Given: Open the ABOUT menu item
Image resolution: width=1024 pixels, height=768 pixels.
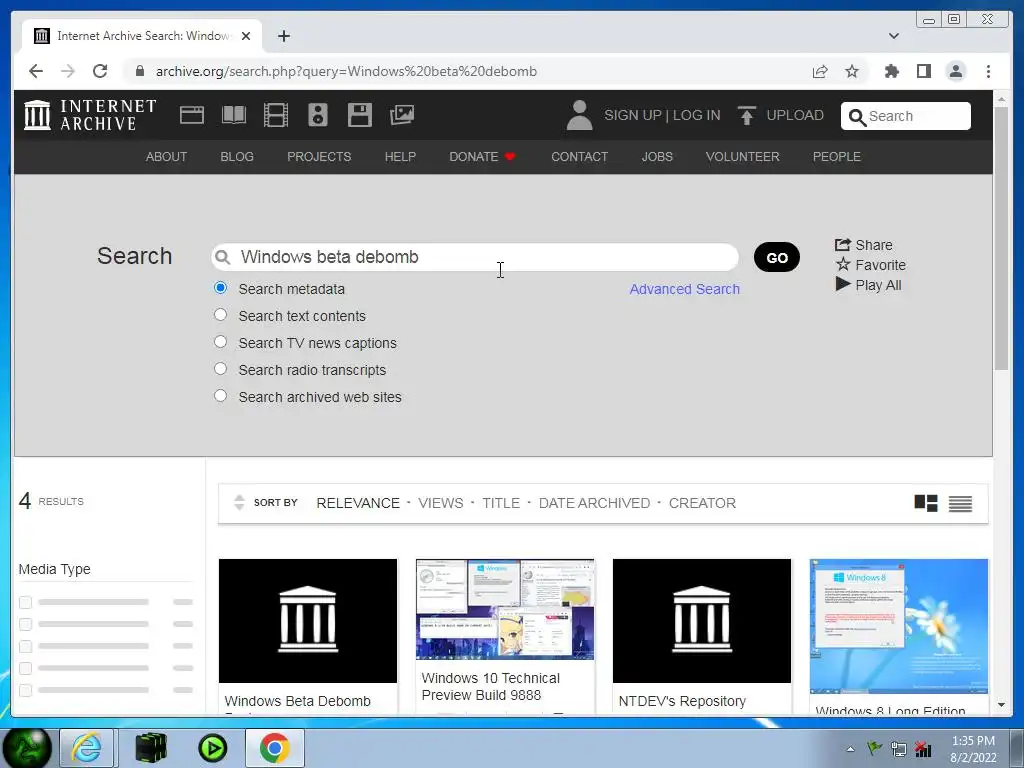Looking at the screenshot, I should (x=166, y=157).
